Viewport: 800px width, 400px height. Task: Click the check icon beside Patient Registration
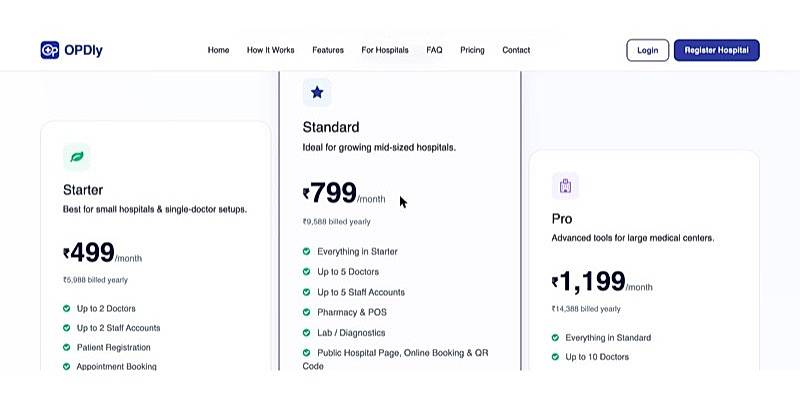point(66,347)
